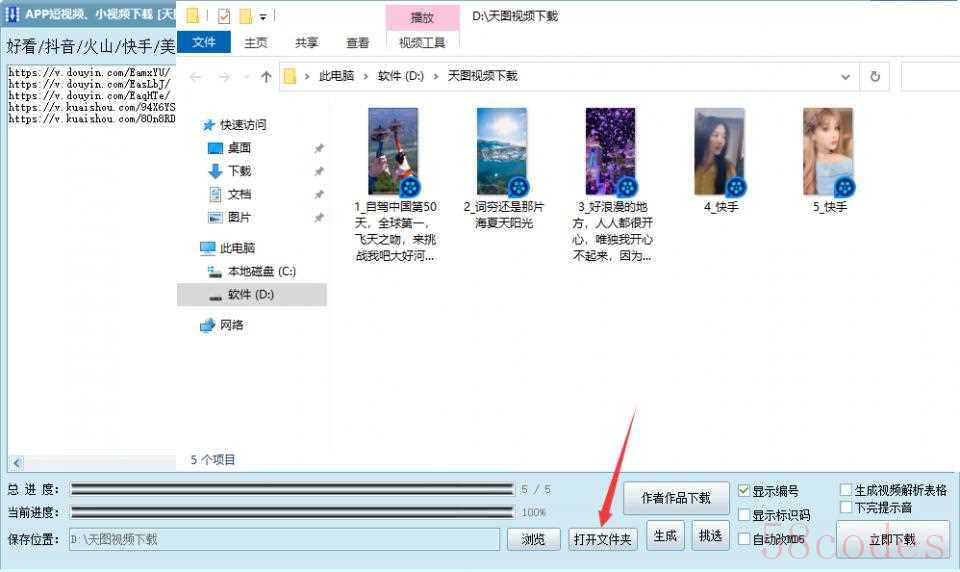Click the Explorer forward arrow
The image size is (960, 572).
pyautogui.click(x=224, y=77)
